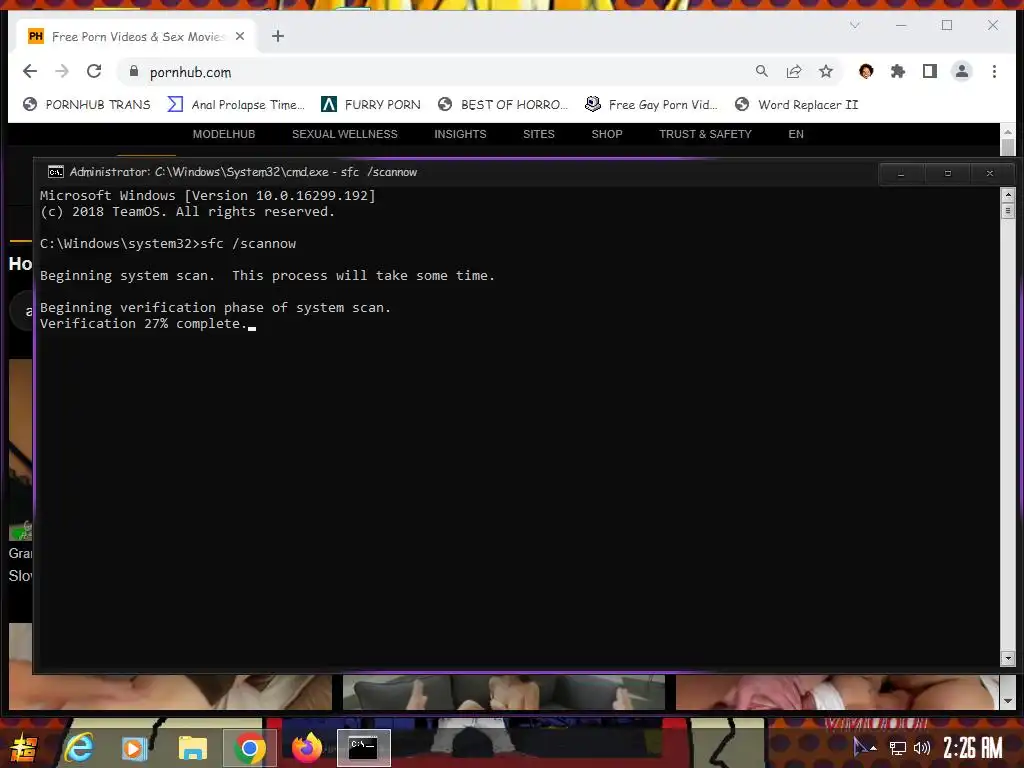The image size is (1024, 768).
Task: Click '(c) 2018 TeamOS. All rights reserved.' text
Action: (x=187, y=212)
